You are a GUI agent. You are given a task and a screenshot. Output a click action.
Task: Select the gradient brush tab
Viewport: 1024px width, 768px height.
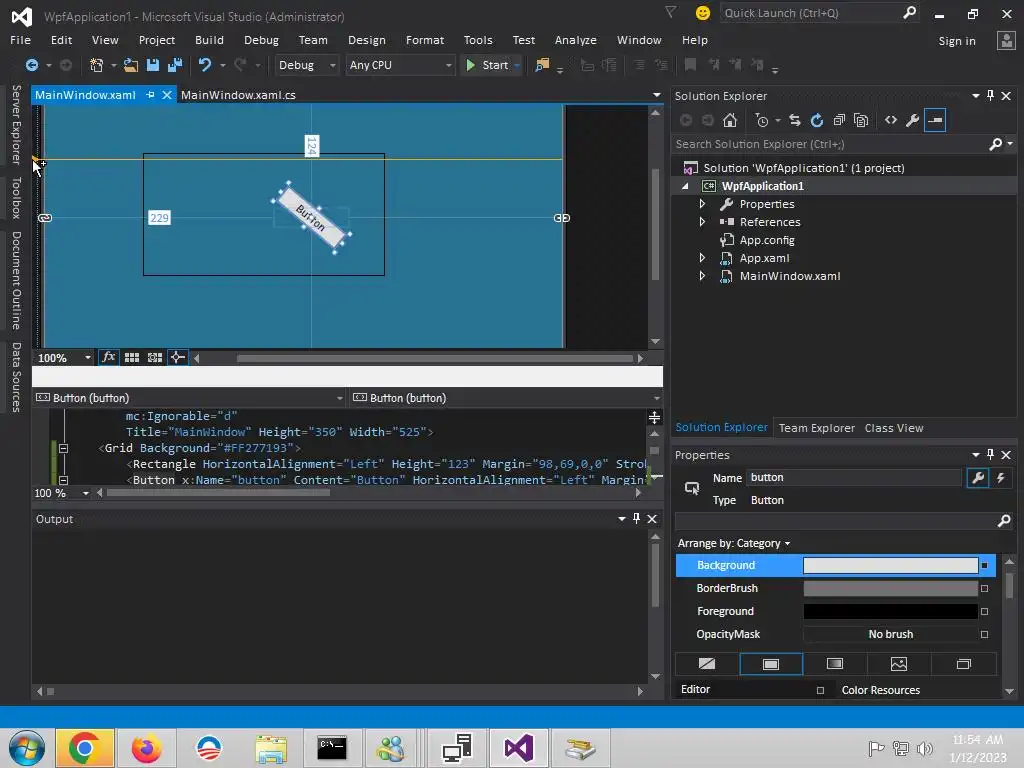[835, 664]
